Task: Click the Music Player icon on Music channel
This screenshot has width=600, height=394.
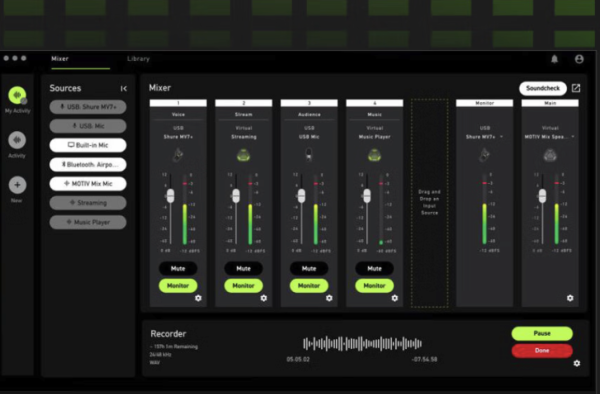Action: (374, 155)
